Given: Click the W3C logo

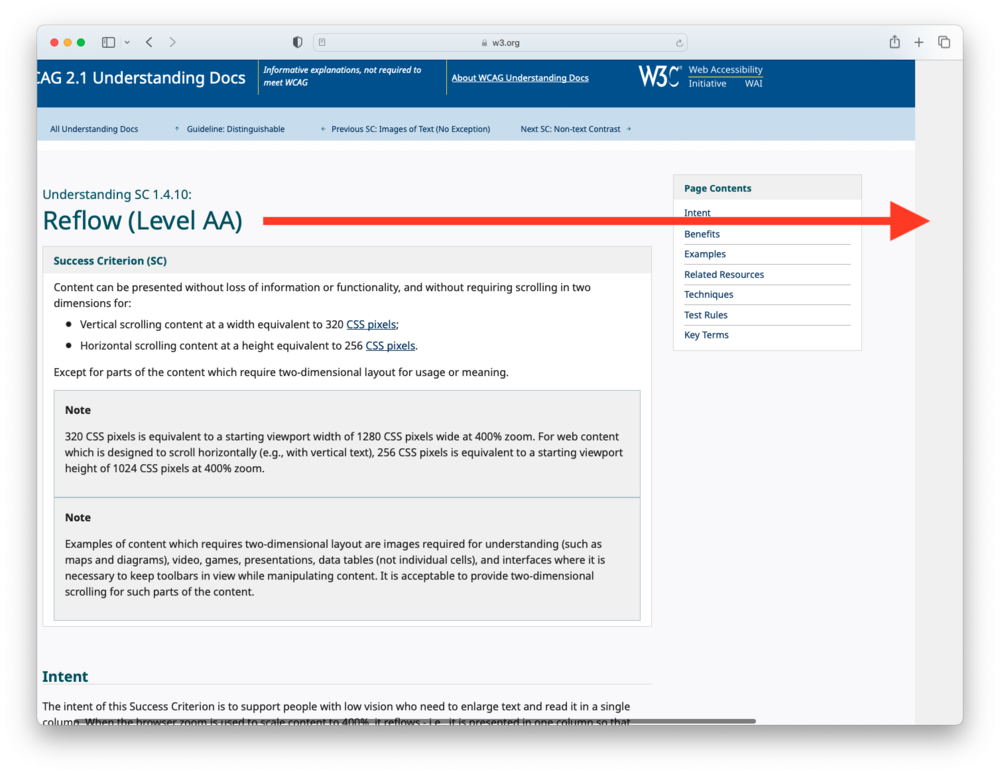Looking at the screenshot, I should [658, 76].
